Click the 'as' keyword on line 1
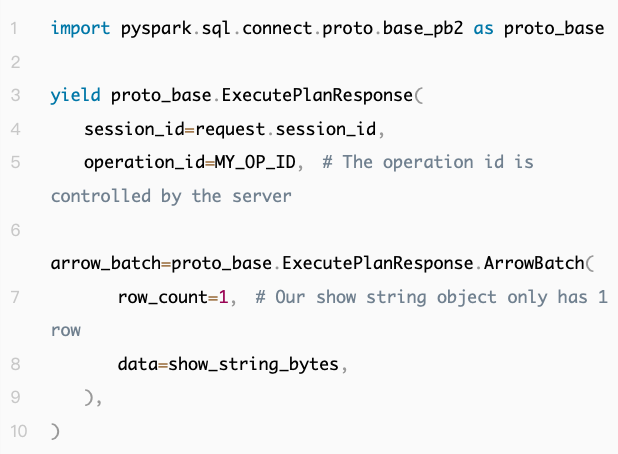Image resolution: width=618 pixels, height=454 pixels. coord(484,30)
